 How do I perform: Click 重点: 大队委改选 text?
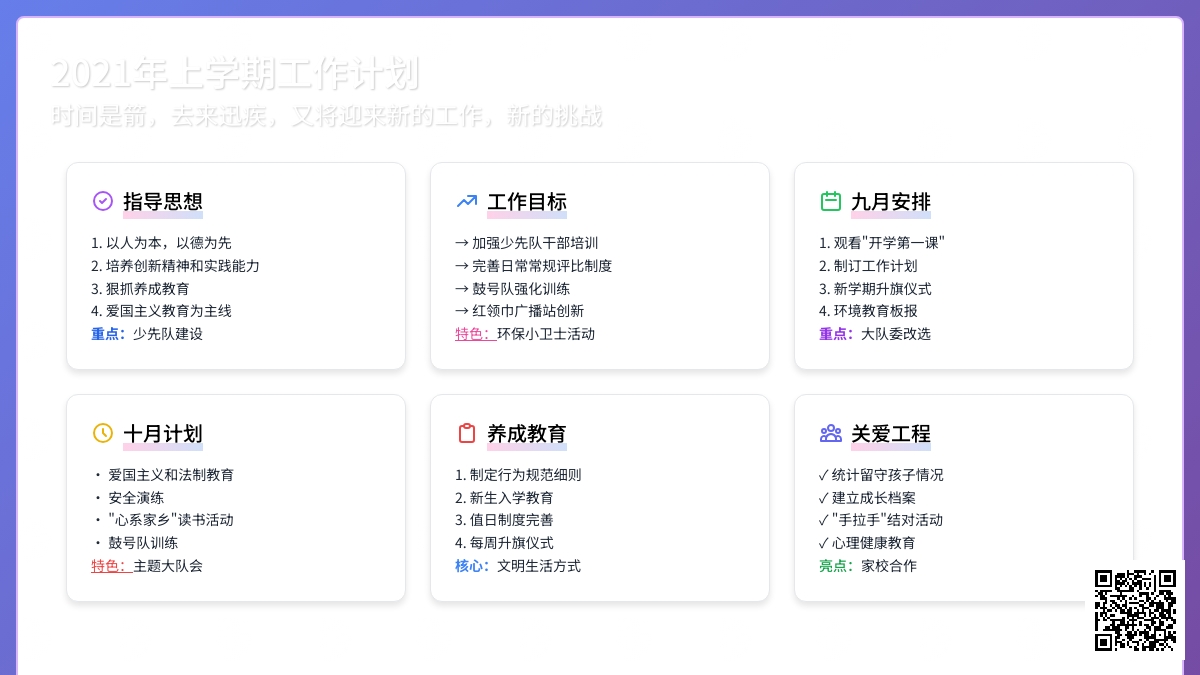[875, 334]
